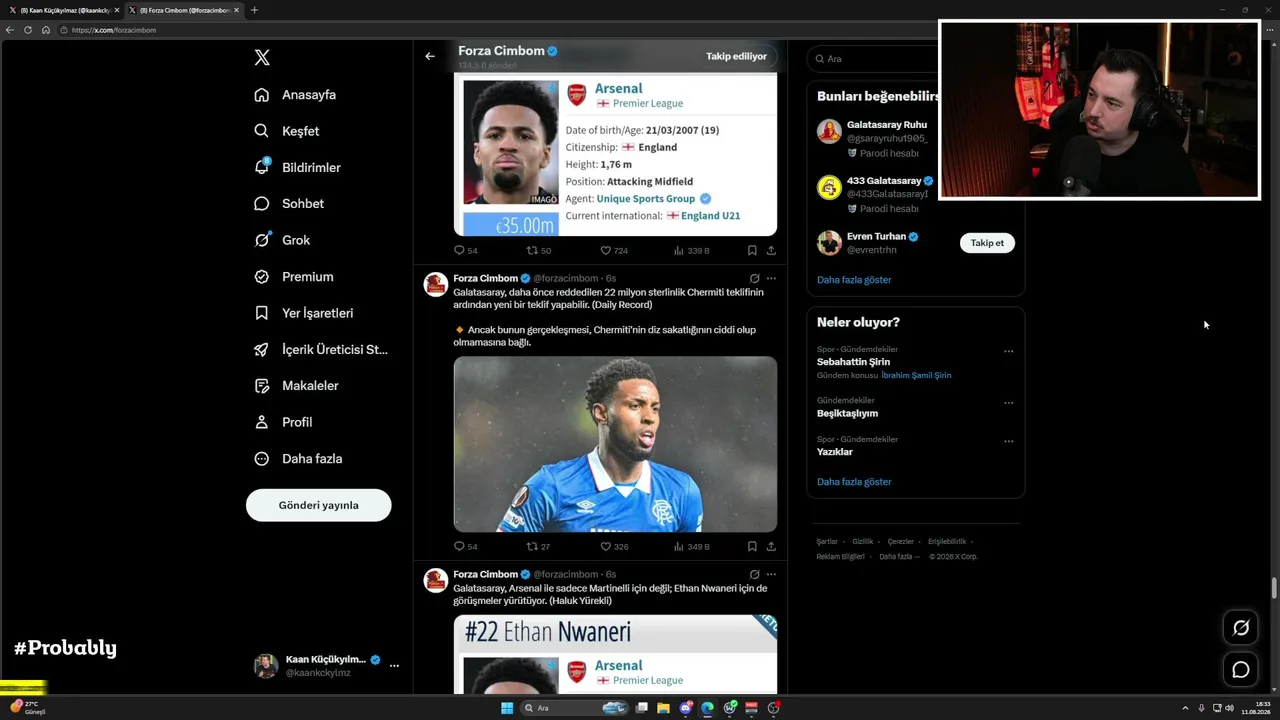Open the floating messages button
This screenshot has width=1280, height=720.
pos(1241,670)
